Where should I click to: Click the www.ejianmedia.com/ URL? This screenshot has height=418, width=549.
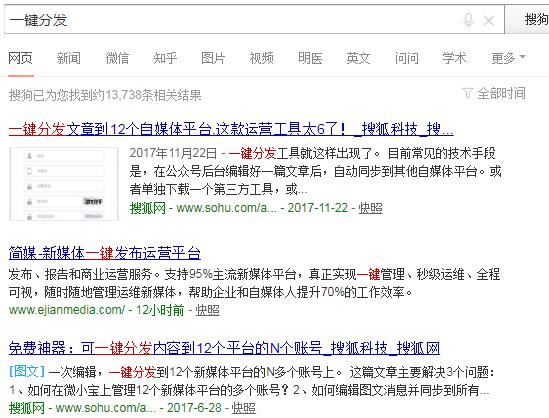pos(67,310)
